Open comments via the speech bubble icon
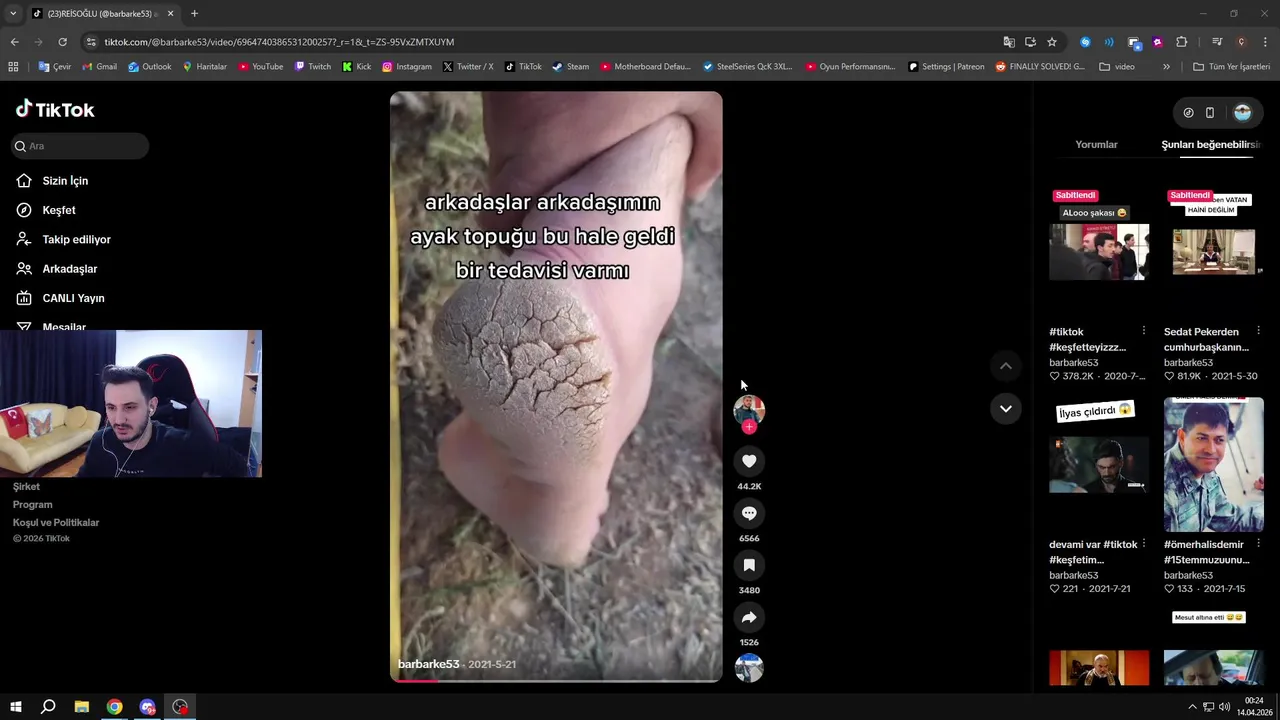1280x720 pixels. pyautogui.click(x=749, y=513)
